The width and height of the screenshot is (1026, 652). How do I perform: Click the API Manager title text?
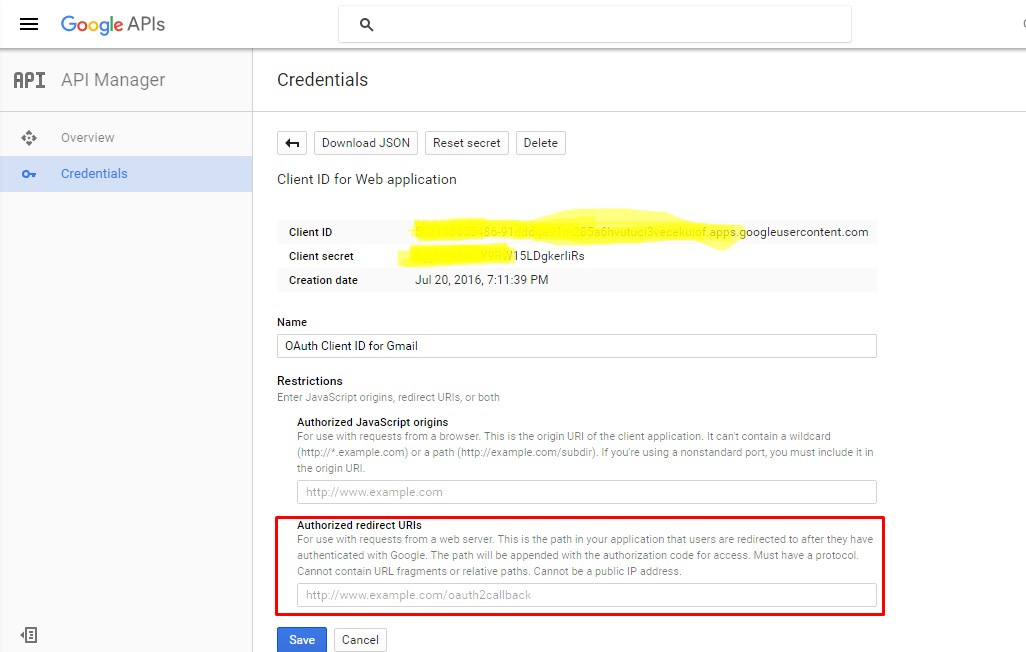click(x=113, y=80)
